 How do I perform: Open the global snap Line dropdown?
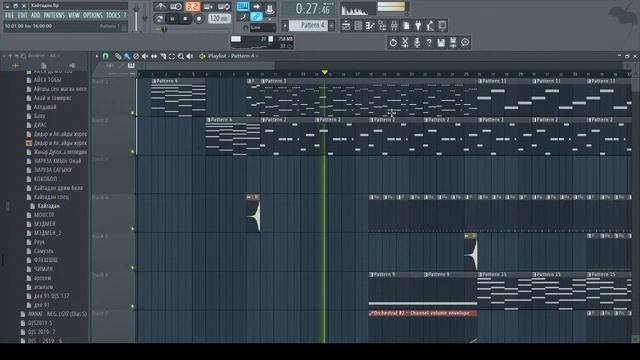pyautogui.click(x=262, y=28)
